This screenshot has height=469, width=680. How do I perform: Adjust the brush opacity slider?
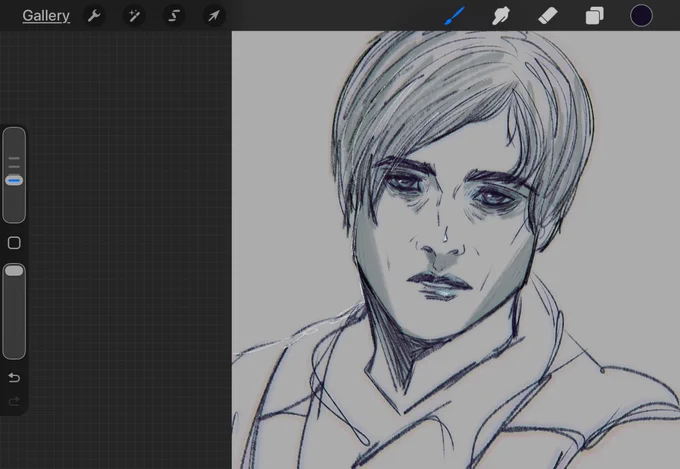pyautogui.click(x=14, y=311)
